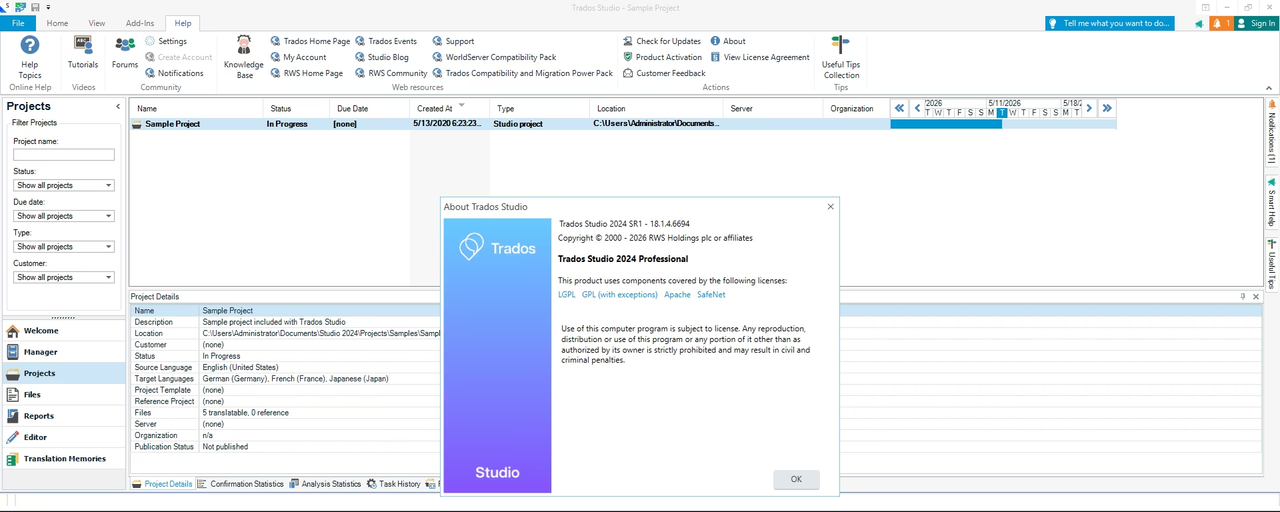This screenshot has width=1280, height=512.
Task: Switch to the Add-Ins ribbon tab
Action: [140, 22]
